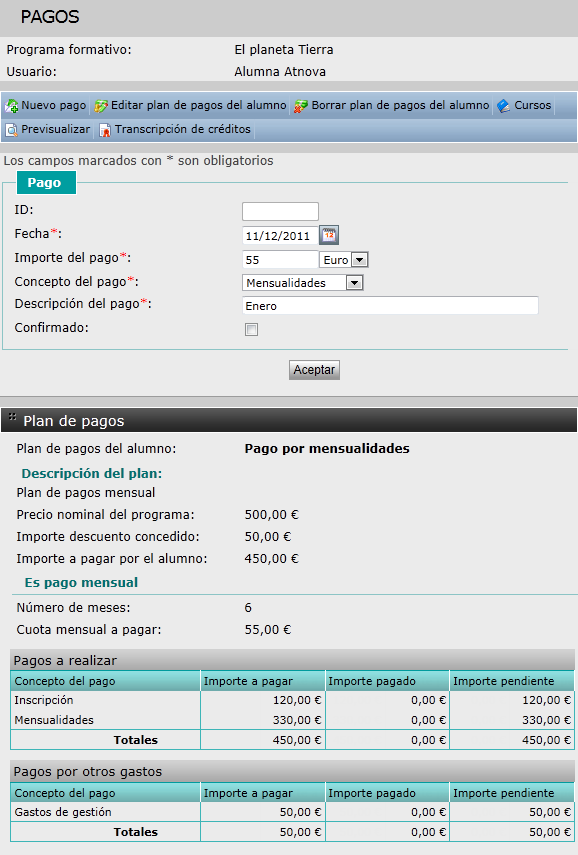Click the Importe del pago field
Viewport: 578px width, 855px height.
(280, 260)
